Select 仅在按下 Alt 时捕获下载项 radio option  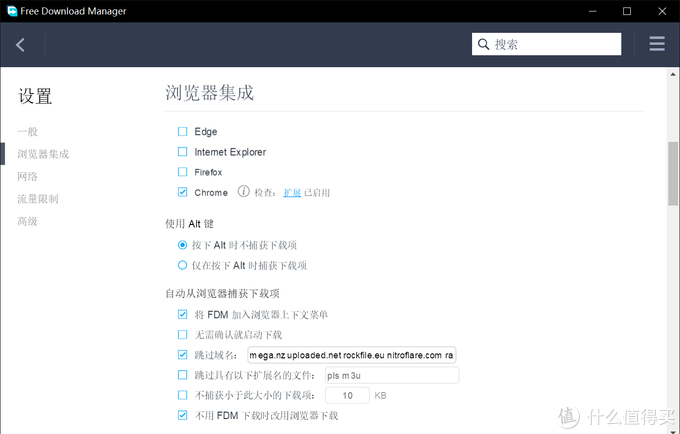182,265
